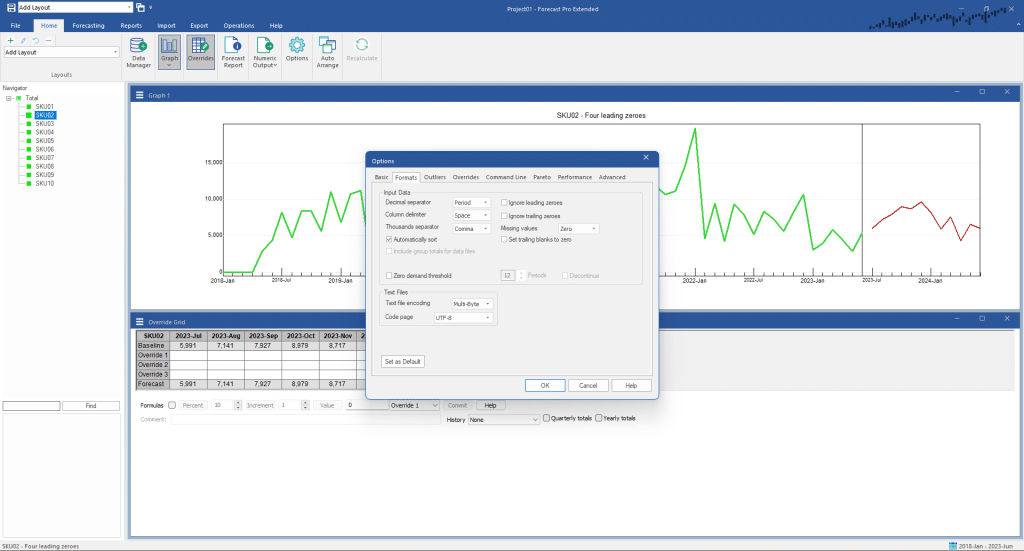The height and width of the screenshot is (551, 1024).
Task: Click the Find button in Navigator
Action: tap(91, 406)
